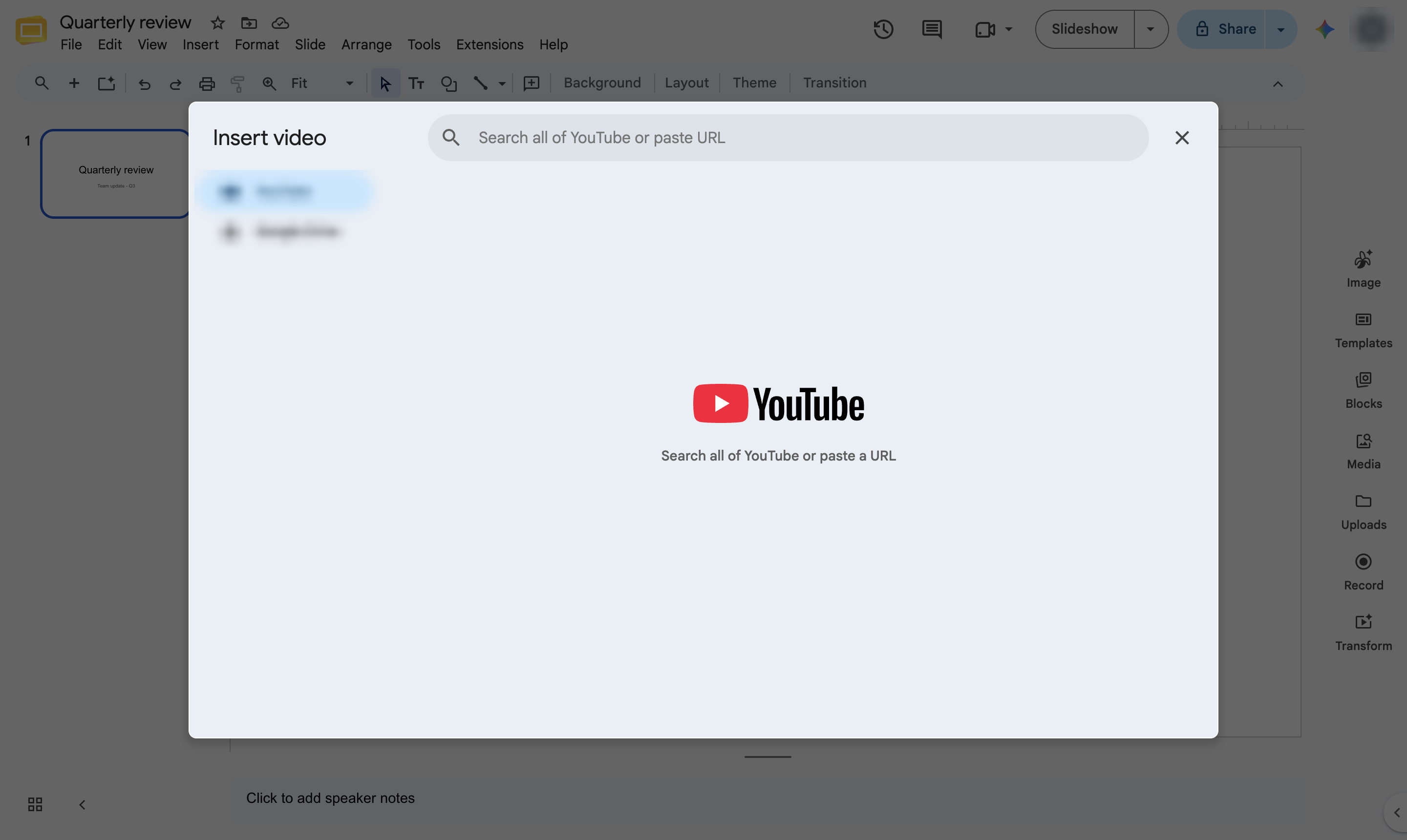This screenshot has width=1407, height=840.
Task: Open Uploads in right sidebar
Action: coord(1364,512)
